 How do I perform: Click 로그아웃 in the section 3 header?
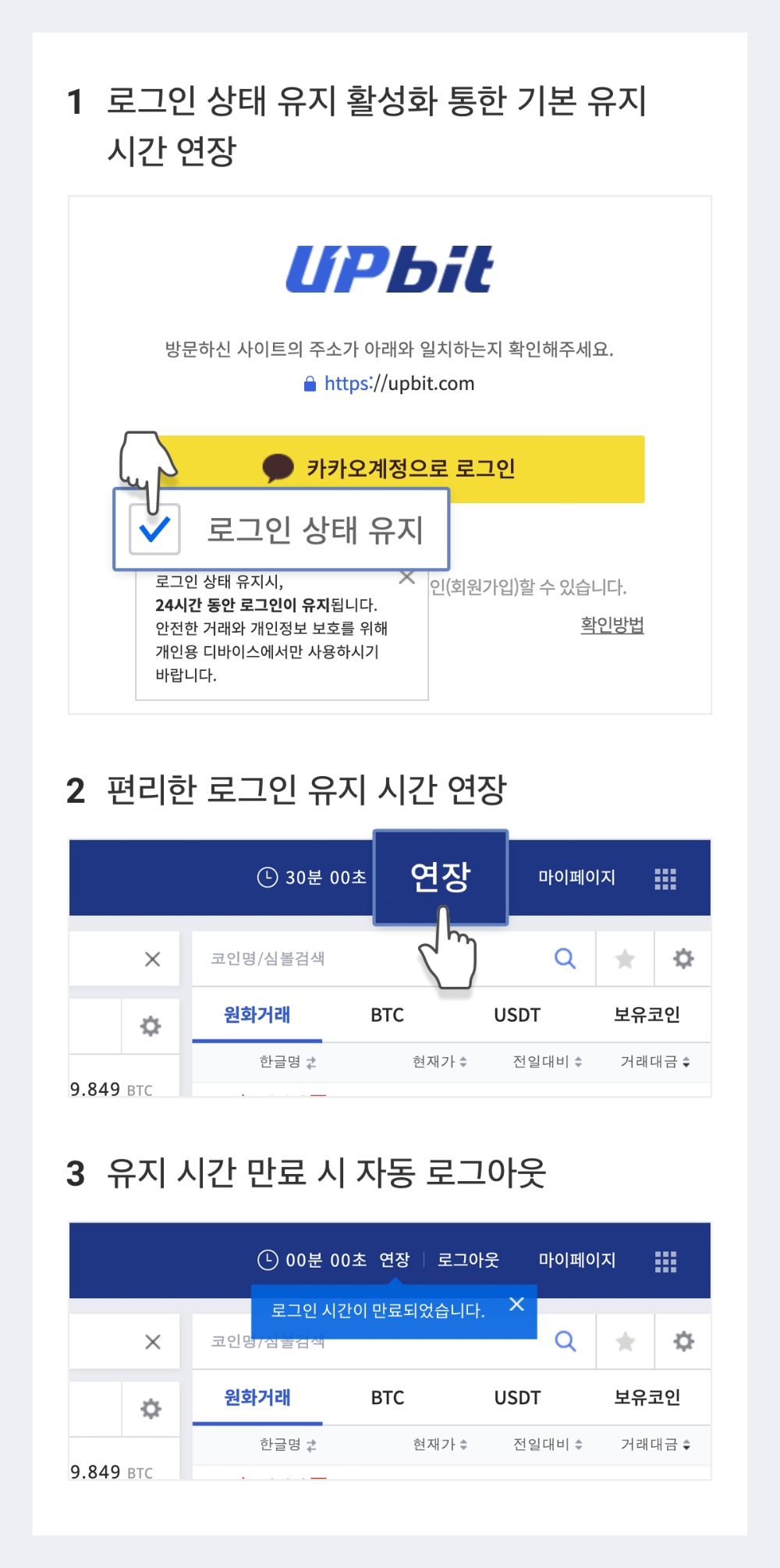click(468, 1260)
